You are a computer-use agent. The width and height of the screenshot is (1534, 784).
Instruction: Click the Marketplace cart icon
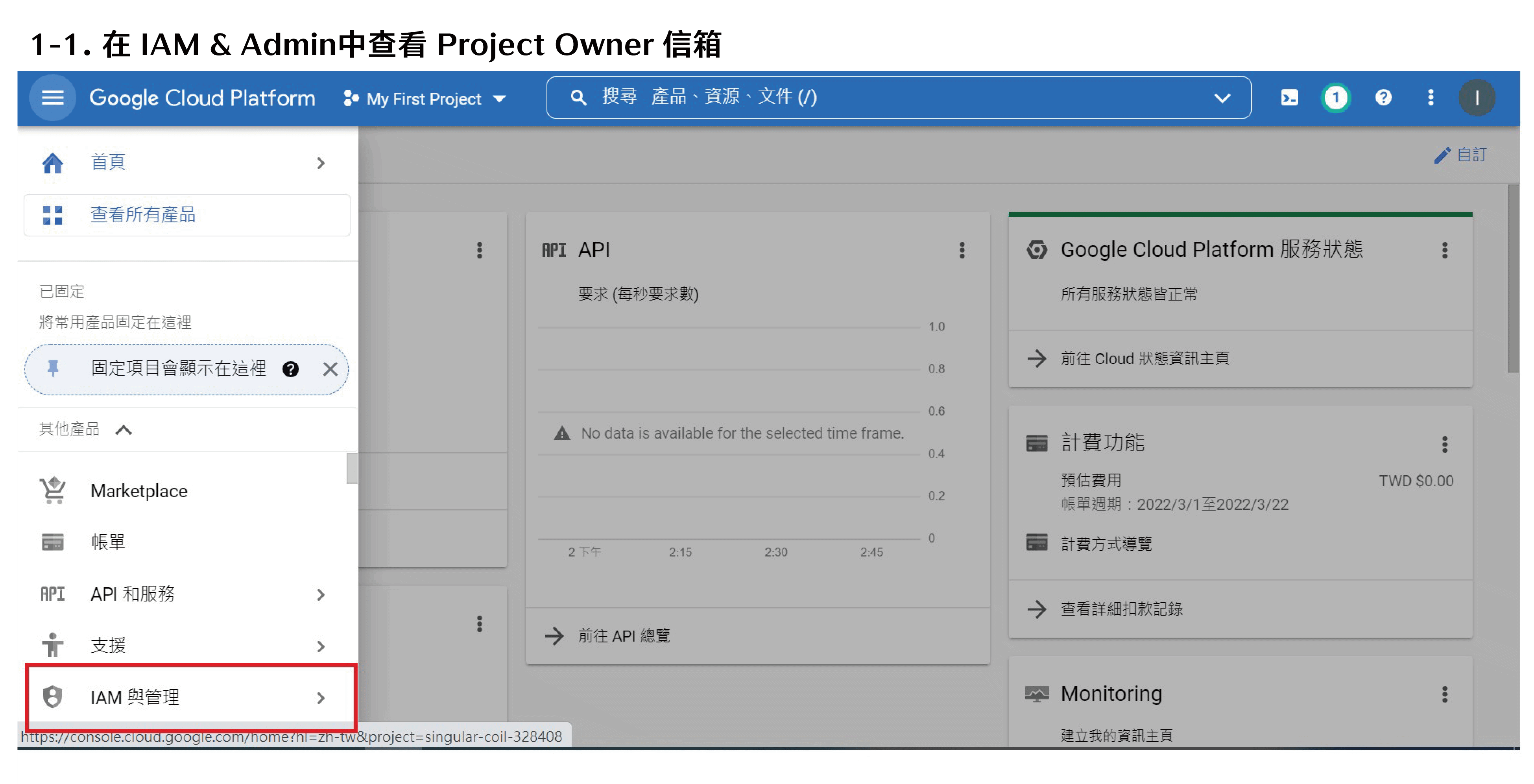52,491
